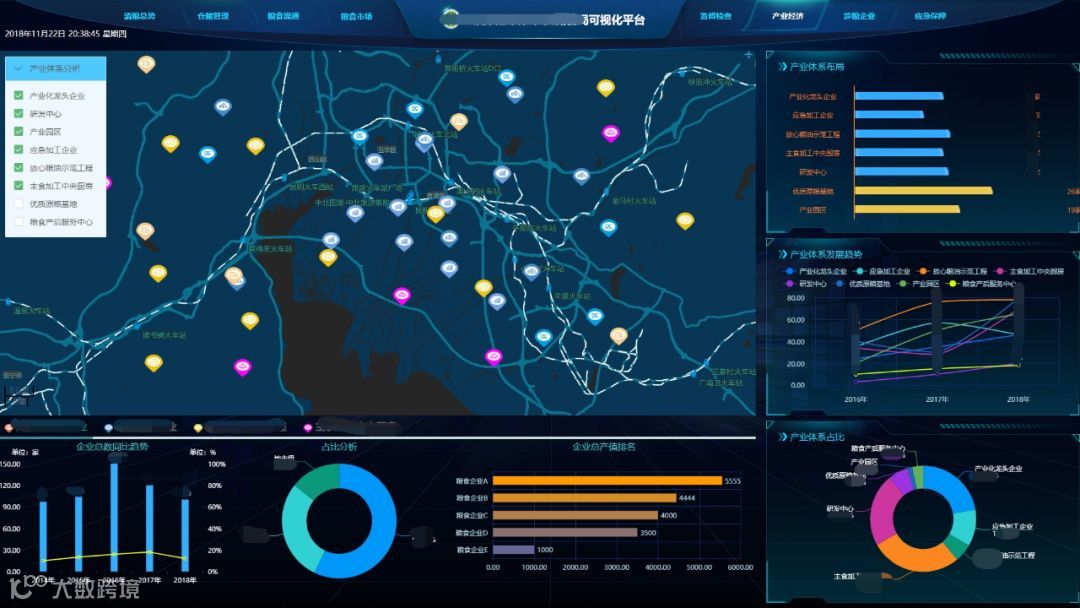Click the peach marker at the map's lower right
The width and height of the screenshot is (1080, 608).
(x=619, y=335)
